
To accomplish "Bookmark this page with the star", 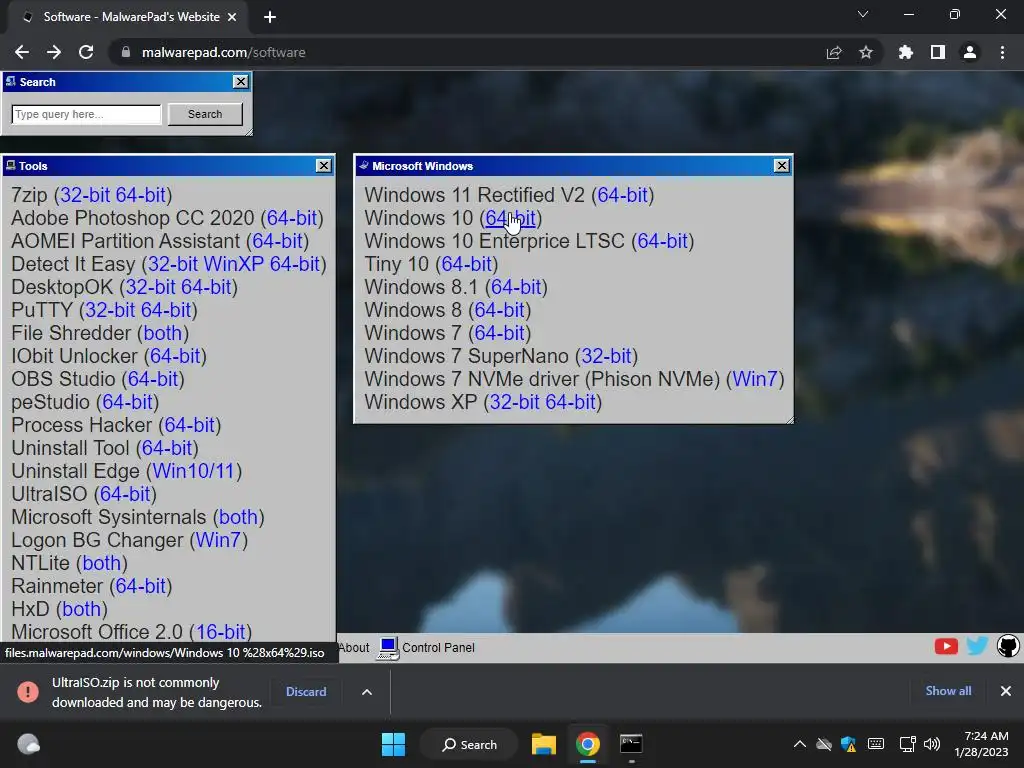I will pos(866,52).
